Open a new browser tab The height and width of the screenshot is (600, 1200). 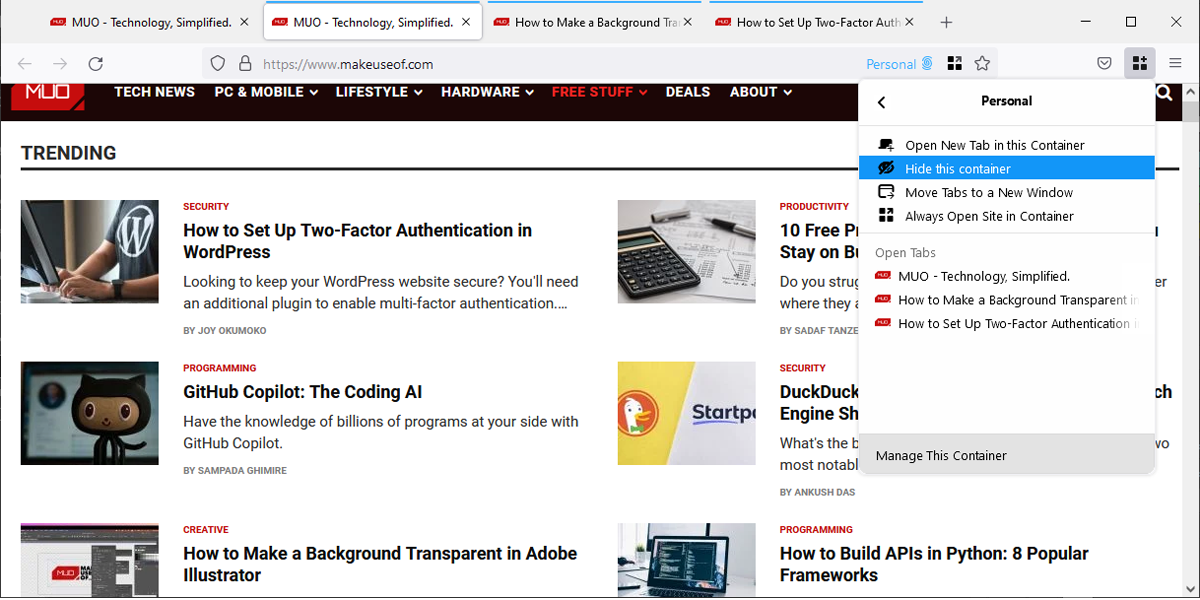(946, 22)
